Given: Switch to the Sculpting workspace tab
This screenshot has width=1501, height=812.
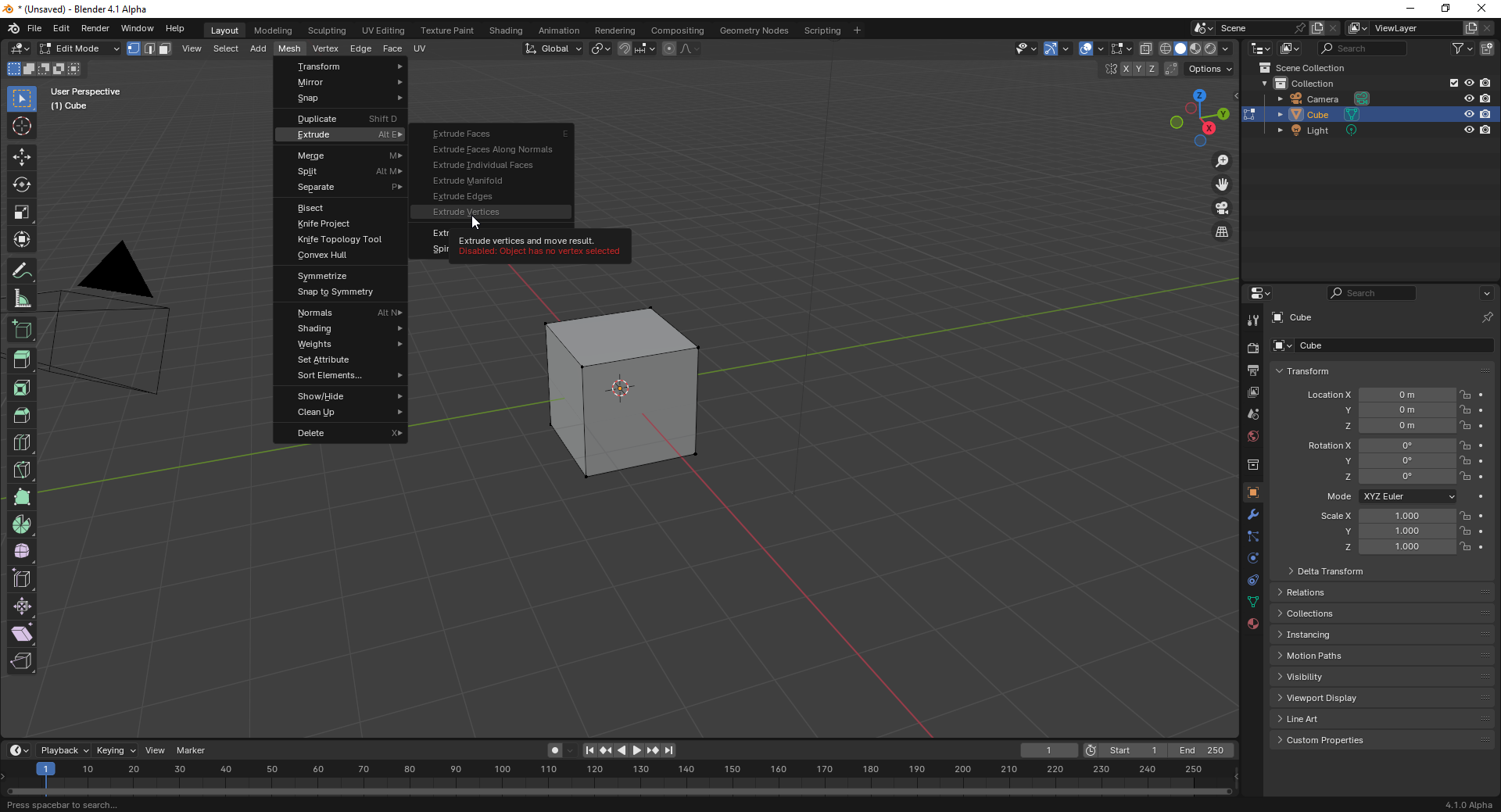Looking at the screenshot, I should coord(327,30).
